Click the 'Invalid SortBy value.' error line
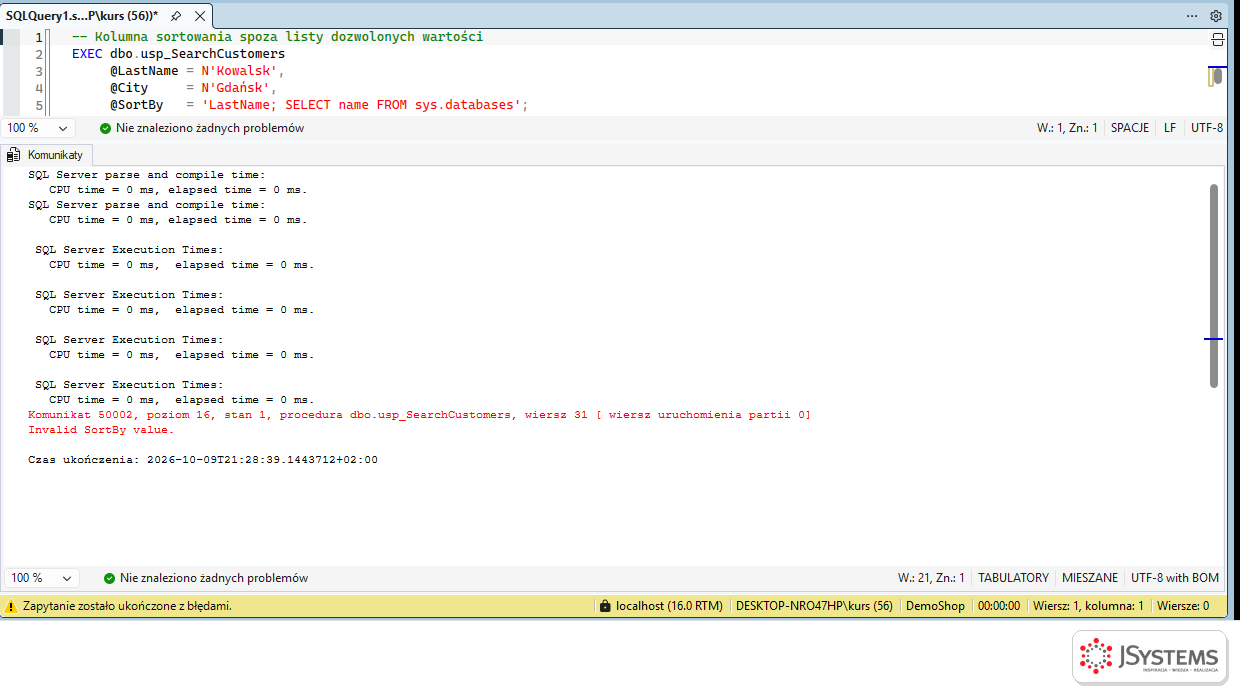The height and width of the screenshot is (692, 1240). click(101, 430)
